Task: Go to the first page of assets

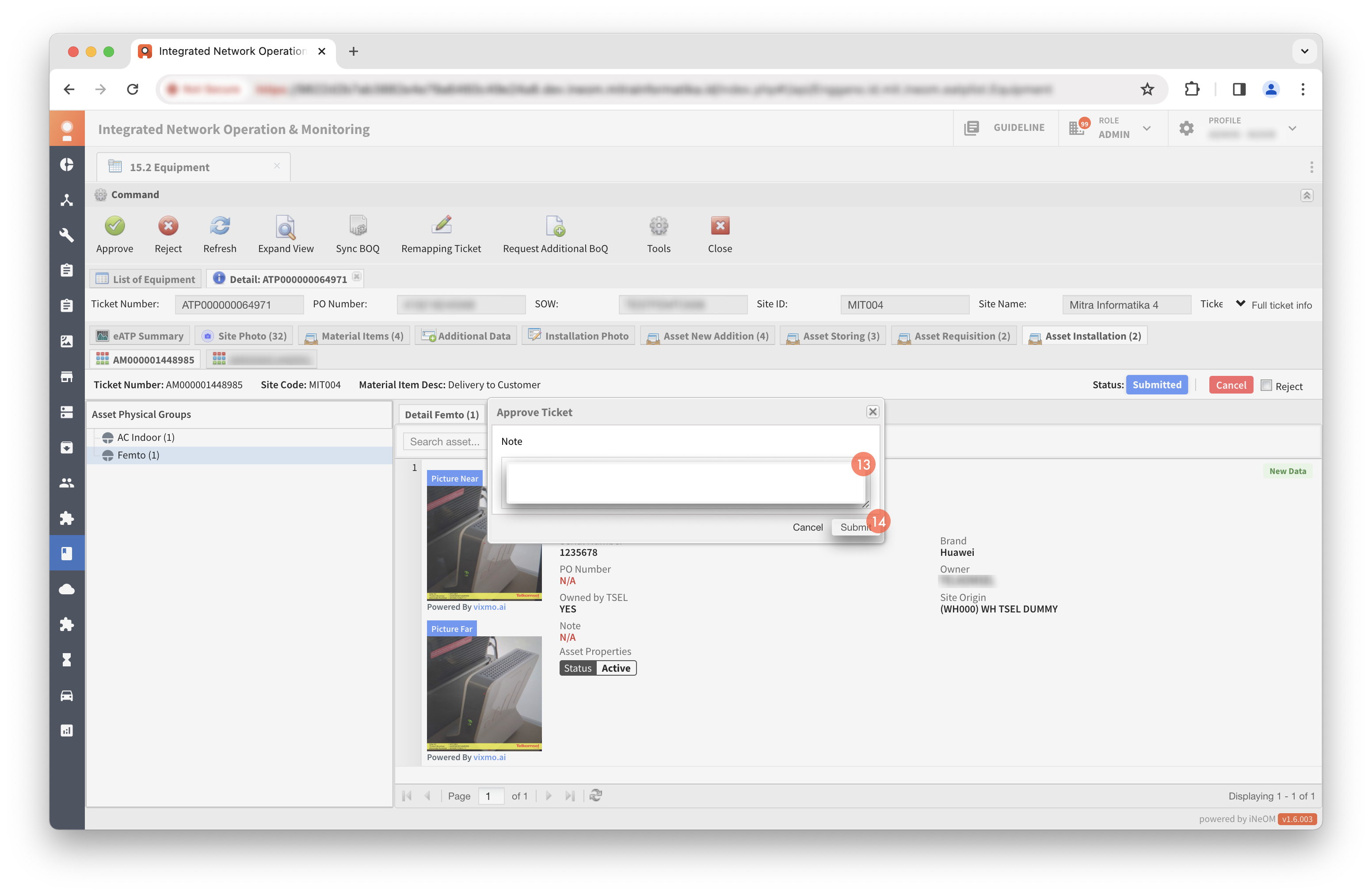Action: 407,796
